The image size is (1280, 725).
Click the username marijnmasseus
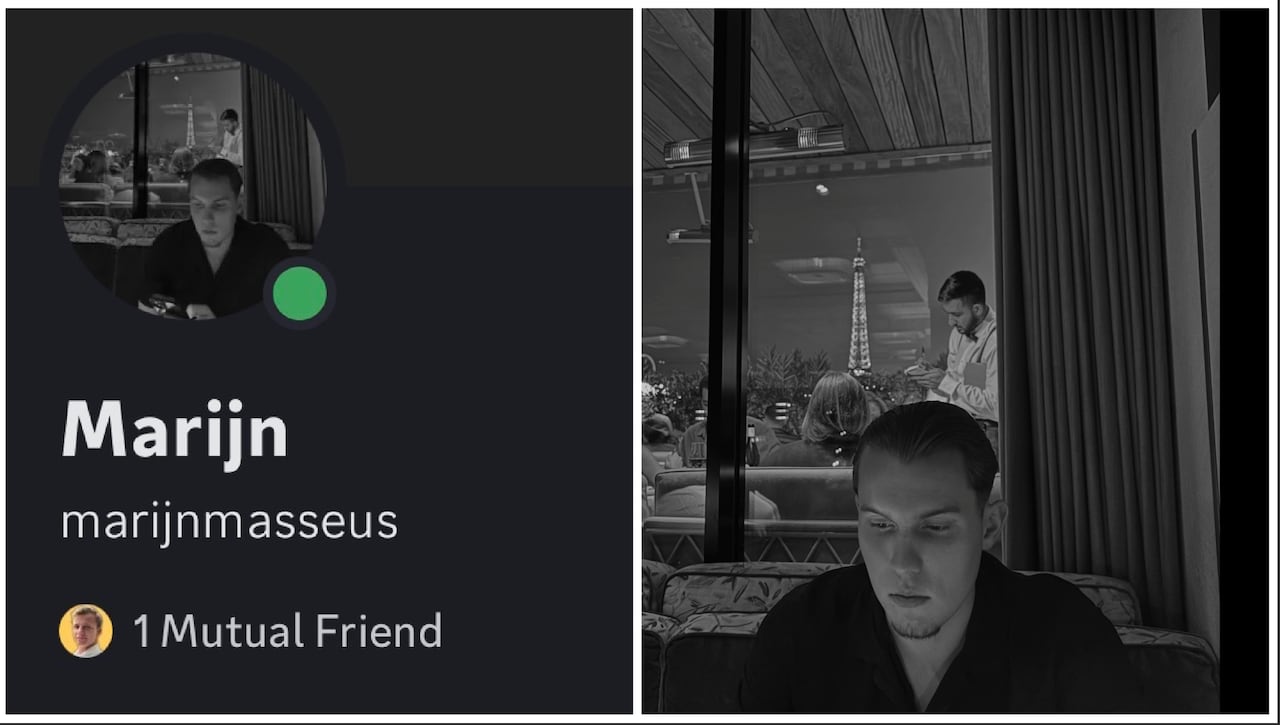(230, 523)
